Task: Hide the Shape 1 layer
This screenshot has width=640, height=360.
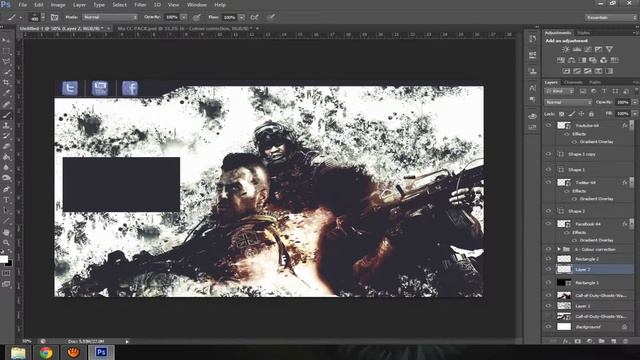Action: coord(548,169)
